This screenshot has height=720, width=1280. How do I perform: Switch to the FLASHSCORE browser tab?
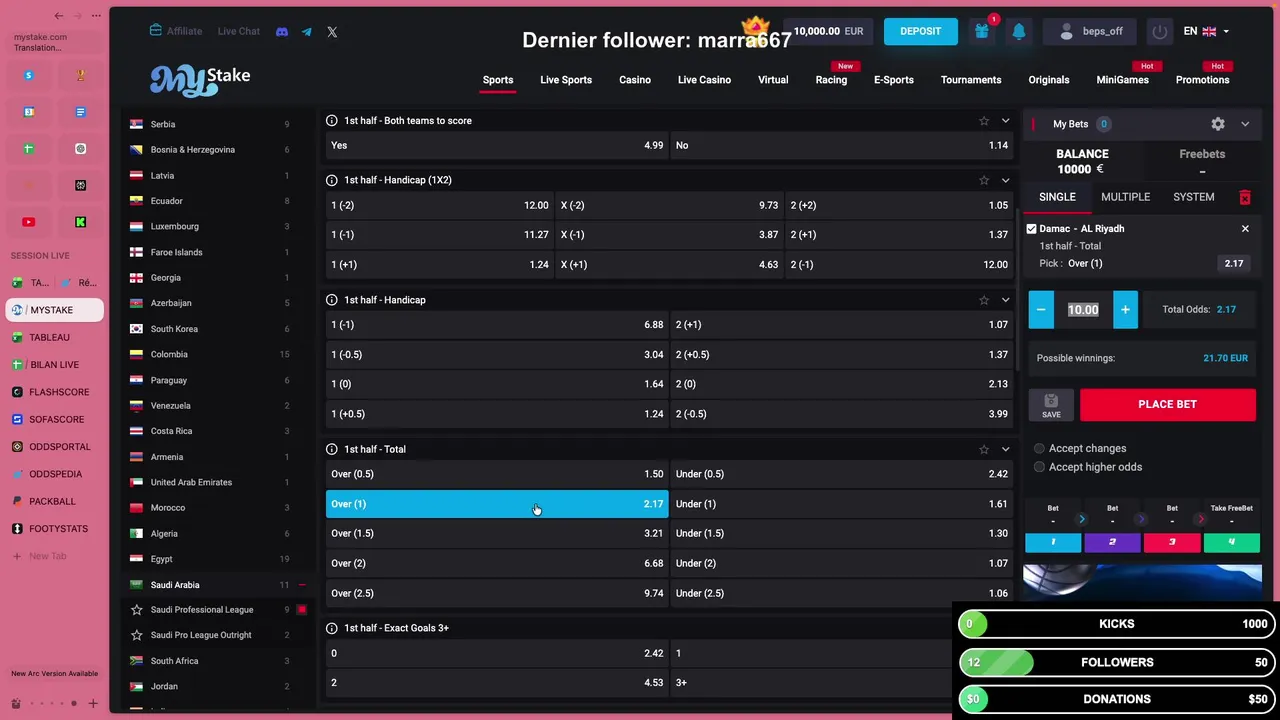point(55,392)
